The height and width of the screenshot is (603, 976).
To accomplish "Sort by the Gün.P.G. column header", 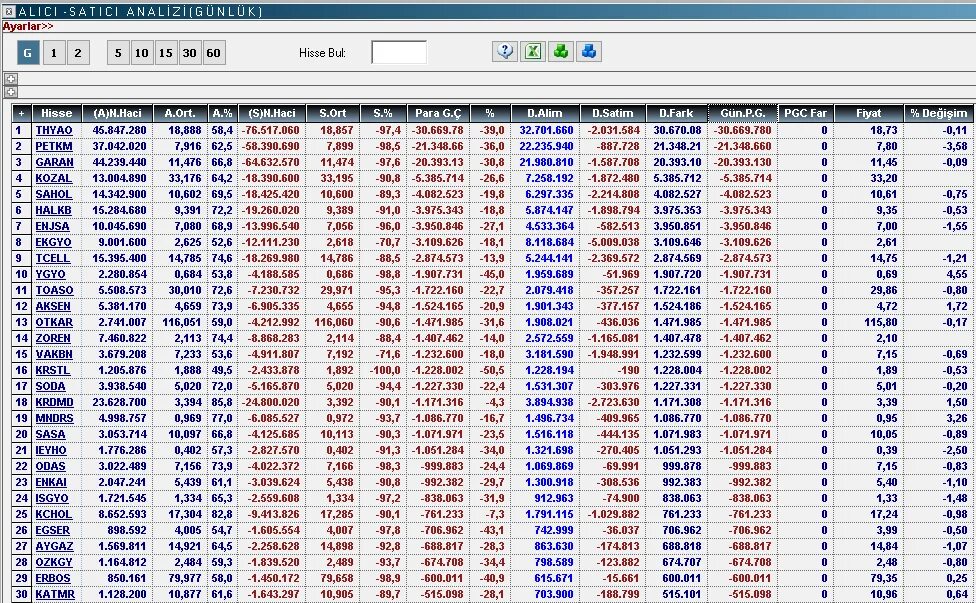I will click(x=743, y=113).
